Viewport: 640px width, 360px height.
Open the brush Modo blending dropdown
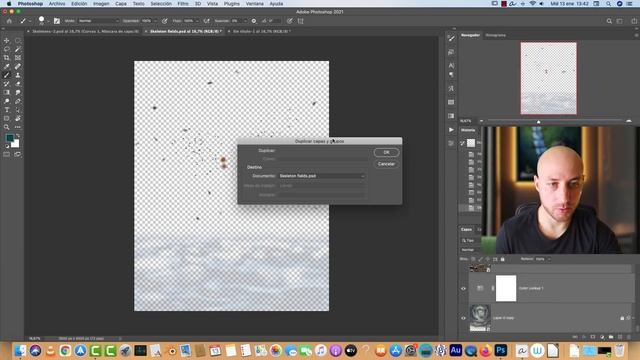(x=98, y=21)
